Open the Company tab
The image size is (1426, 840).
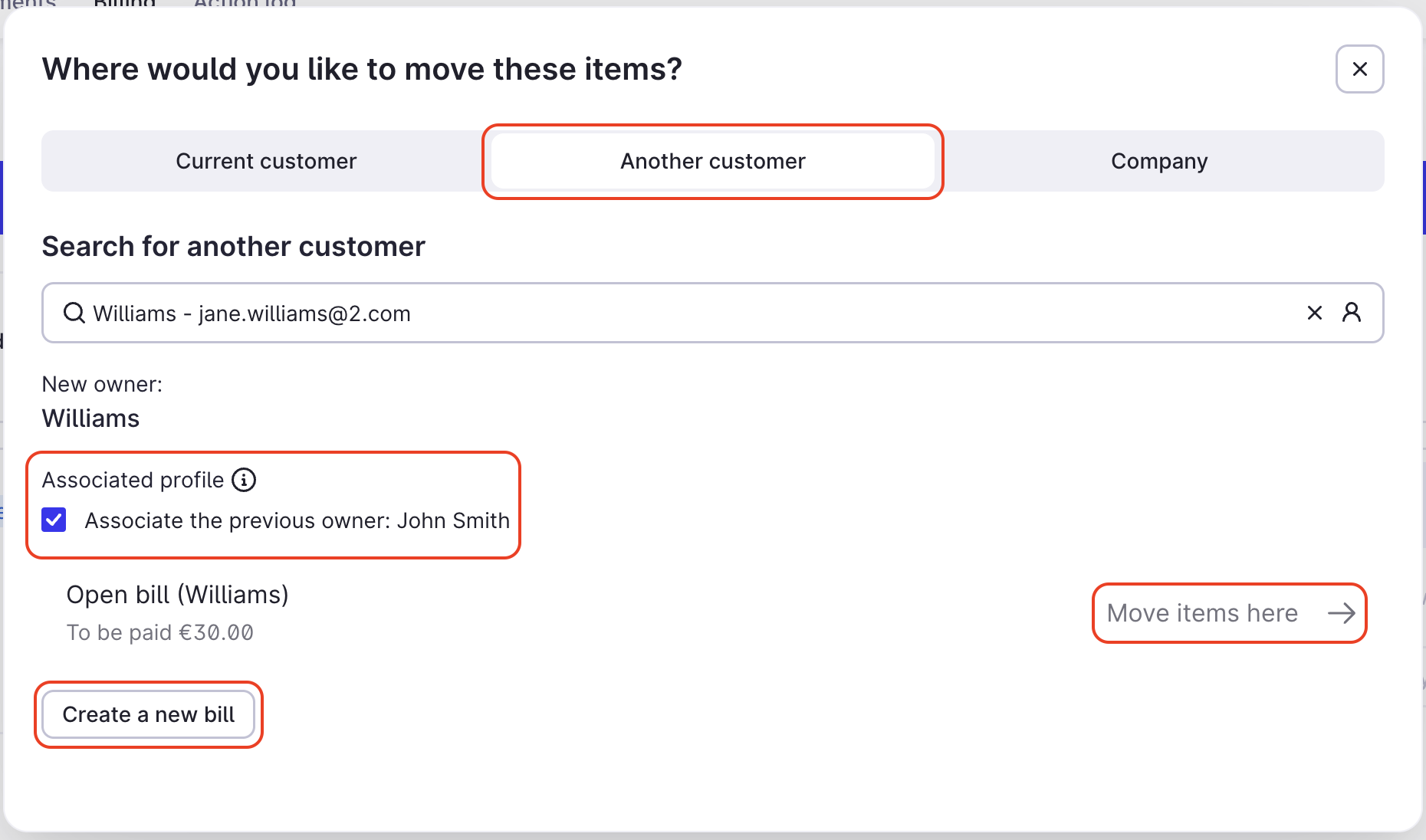pos(1159,161)
